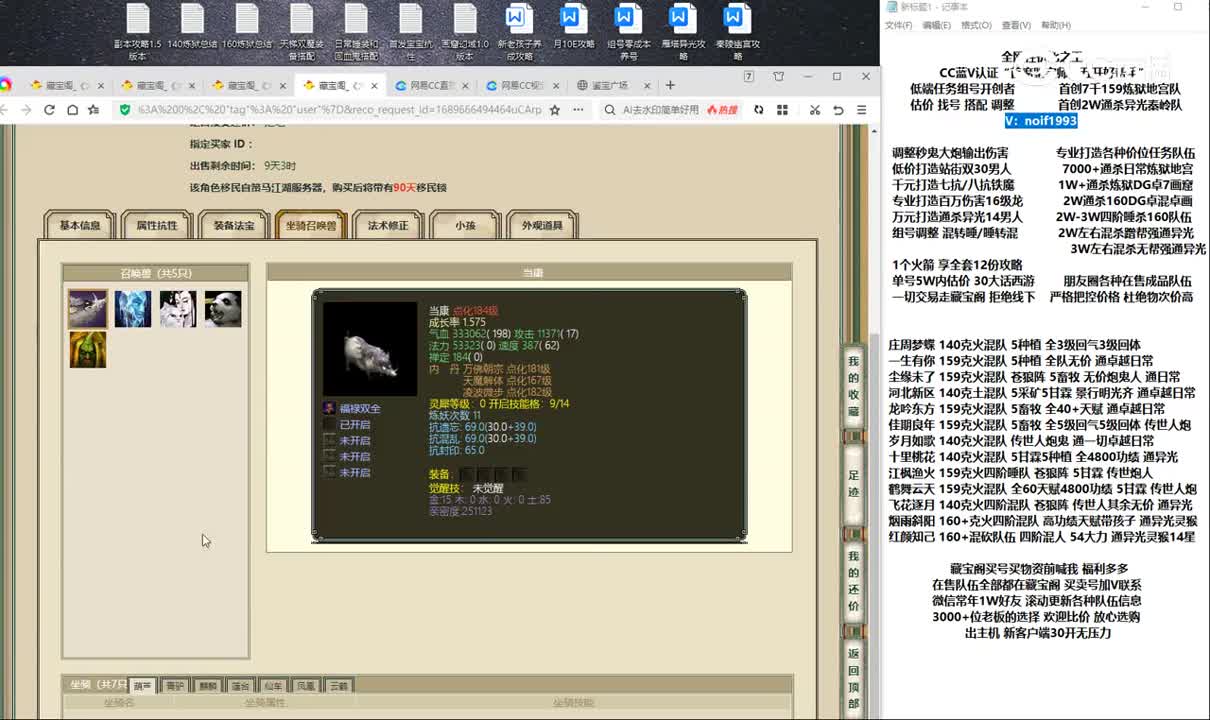
Task: Select the white-haired lady summon pet thumbnail
Action: pyautogui.click(x=178, y=309)
